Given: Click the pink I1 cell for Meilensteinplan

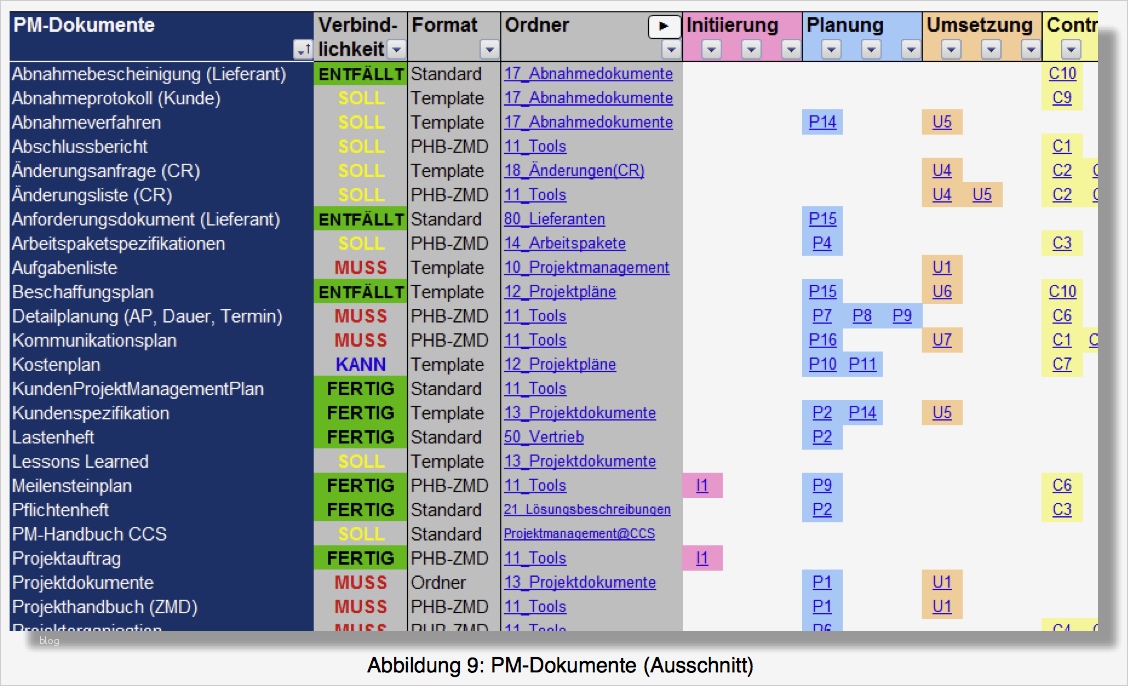Looking at the screenshot, I should click(x=703, y=485).
